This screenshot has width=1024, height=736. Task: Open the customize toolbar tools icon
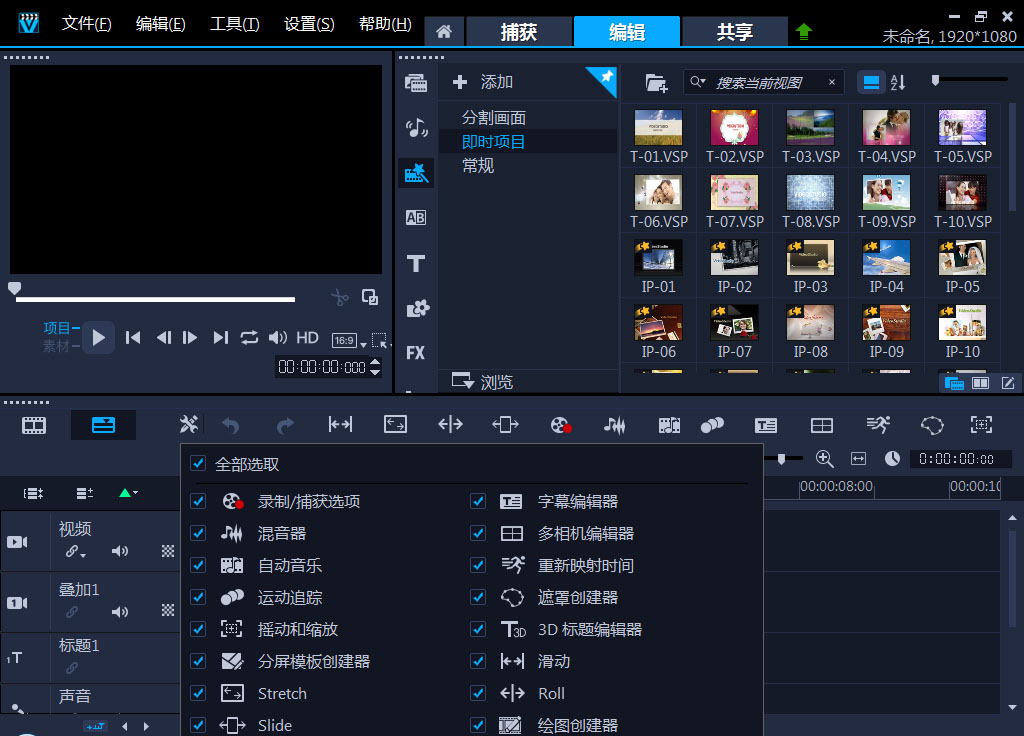click(x=189, y=425)
